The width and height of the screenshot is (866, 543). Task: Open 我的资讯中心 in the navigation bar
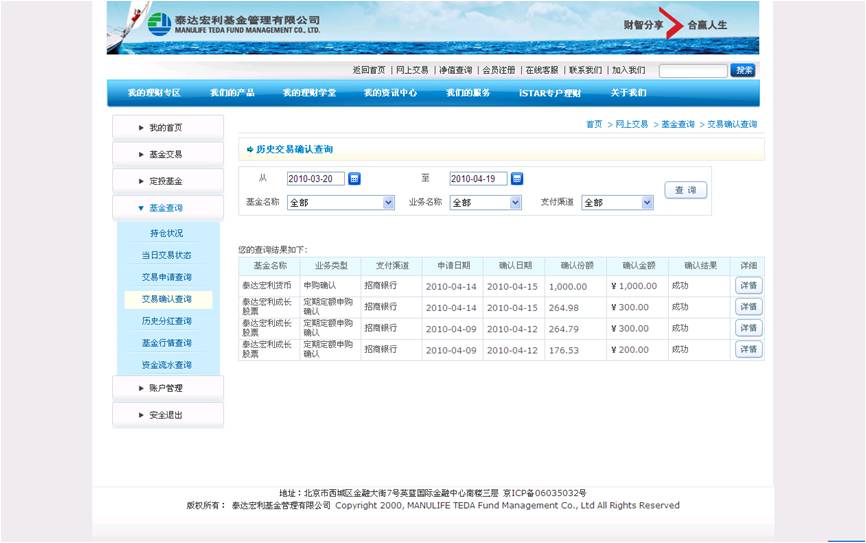[390, 93]
